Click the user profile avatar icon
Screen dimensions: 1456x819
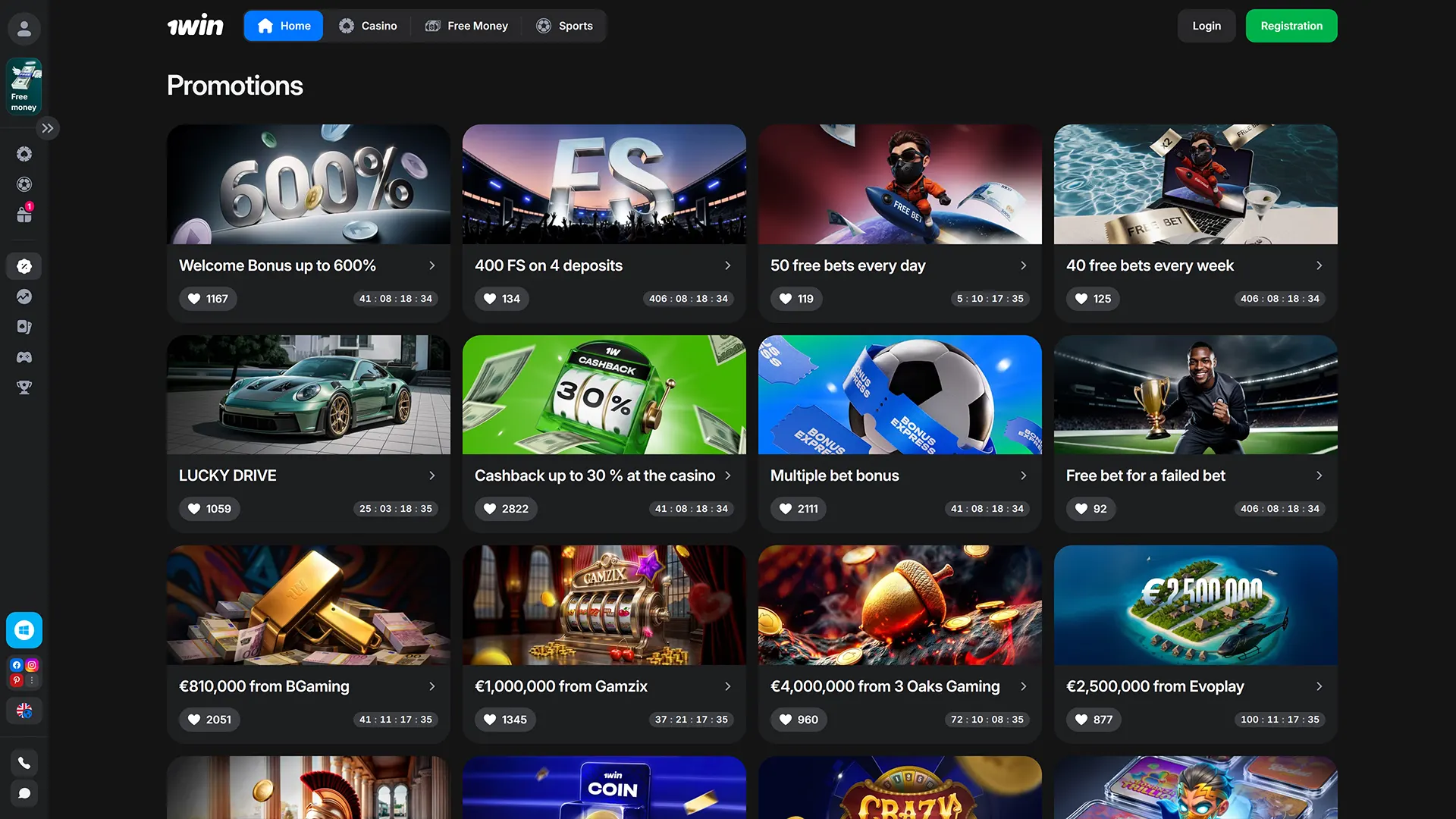click(24, 29)
